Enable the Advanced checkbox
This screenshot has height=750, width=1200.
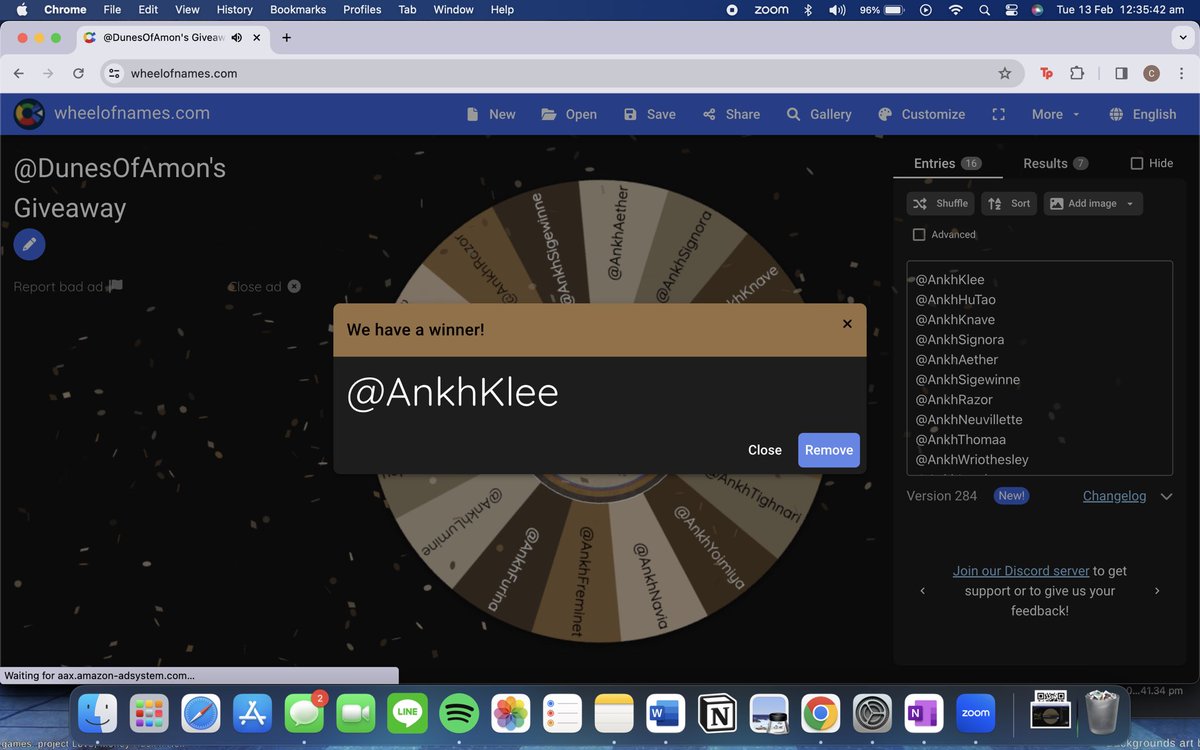pos(919,234)
